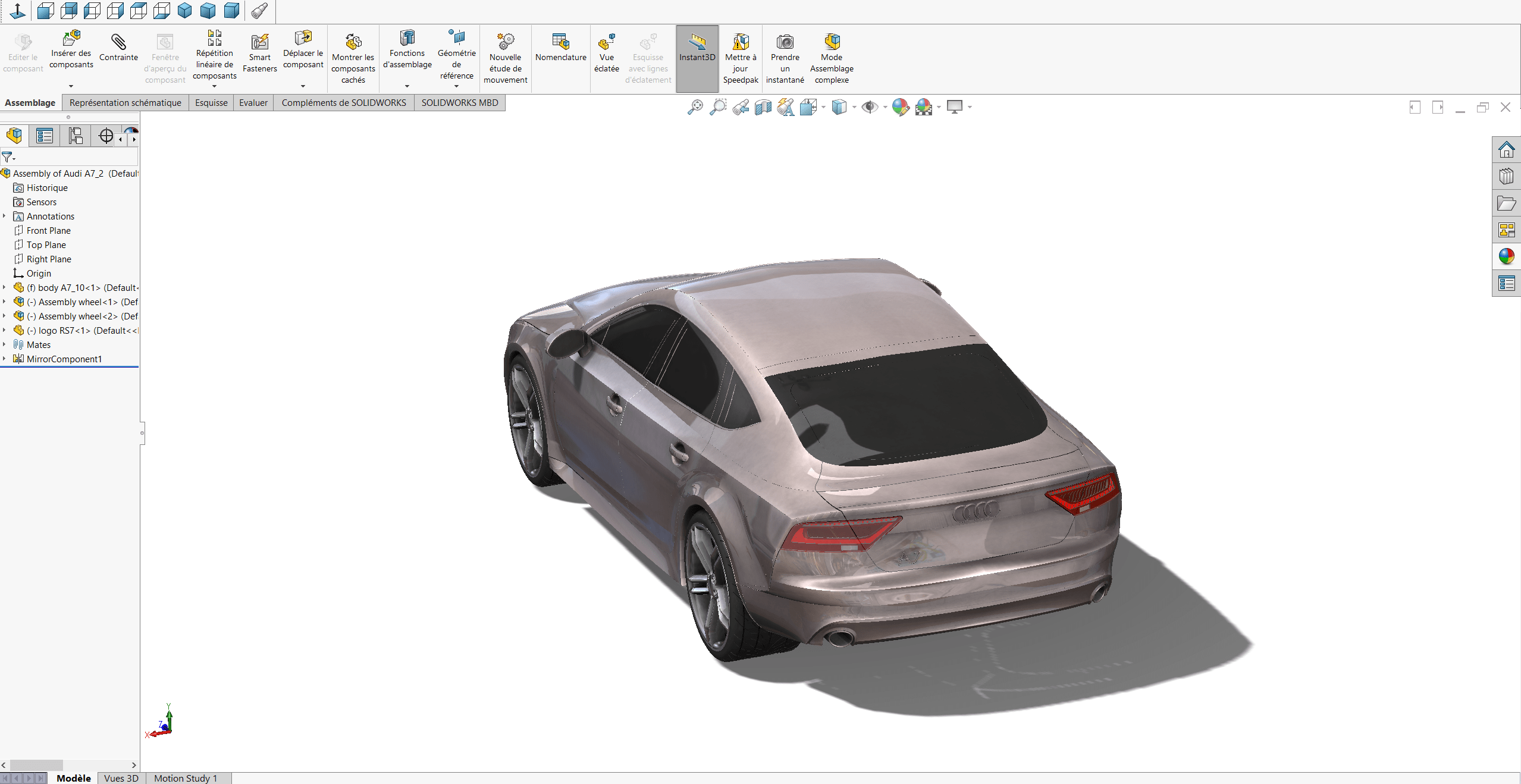Click Insérer des composants tool
The width and height of the screenshot is (1521, 784).
coord(71,50)
